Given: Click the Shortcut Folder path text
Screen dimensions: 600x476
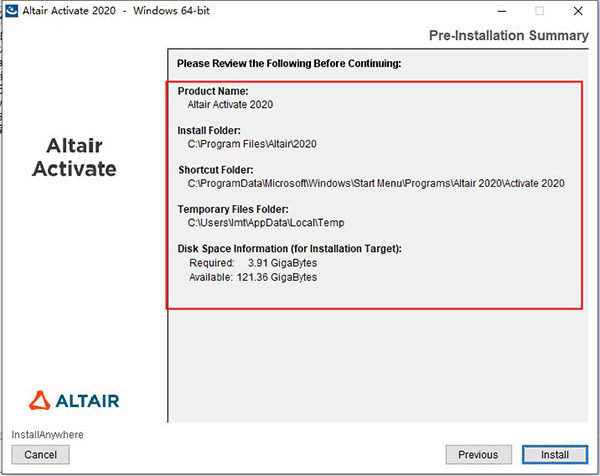Looking at the screenshot, I should coord(376,183).
